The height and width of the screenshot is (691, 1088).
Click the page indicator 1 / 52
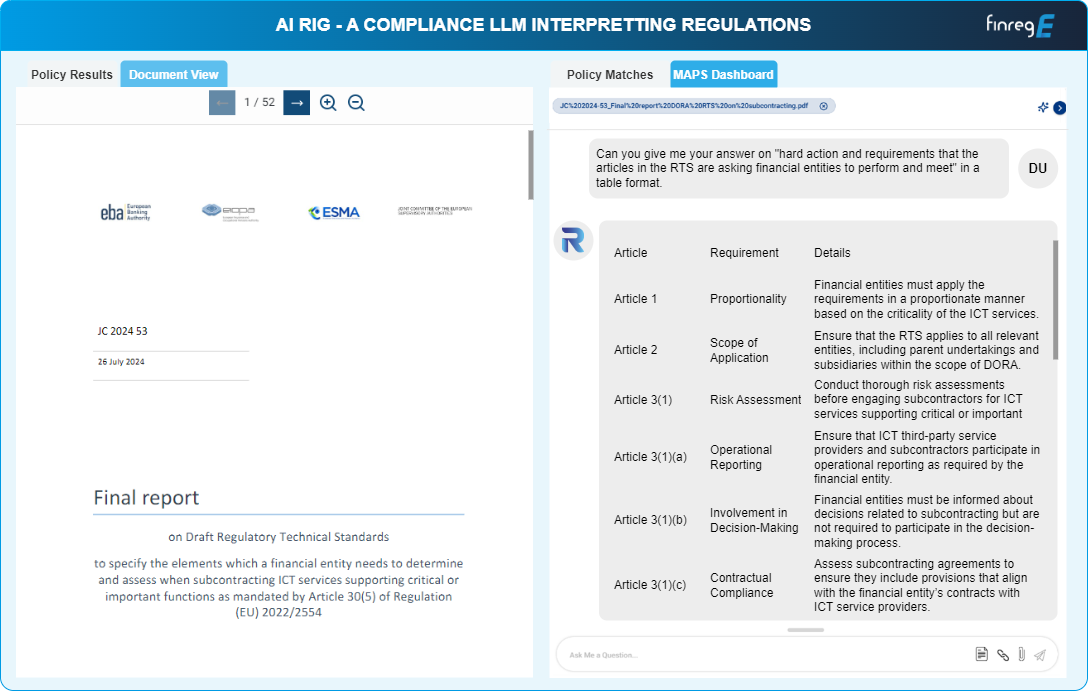[260, 103]
